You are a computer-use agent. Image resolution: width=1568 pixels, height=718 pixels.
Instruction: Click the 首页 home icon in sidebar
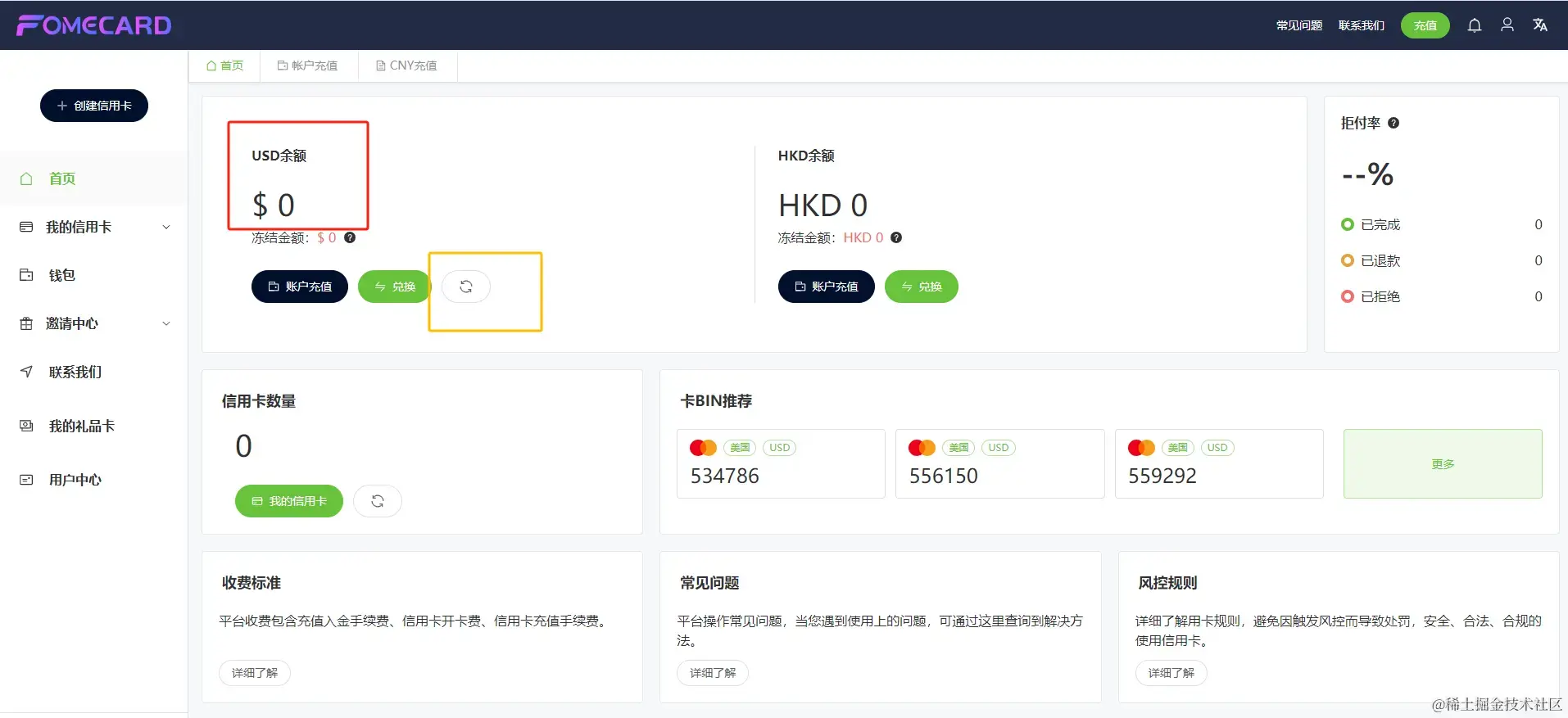coord(26,178)
